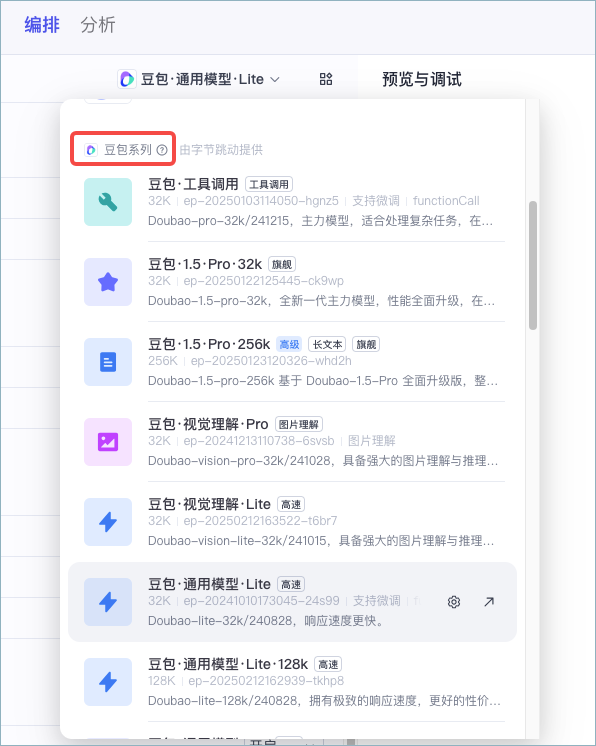Select the 豆包·视觉理解·Pro model
The image size is (596, 746).
(294, 442)
